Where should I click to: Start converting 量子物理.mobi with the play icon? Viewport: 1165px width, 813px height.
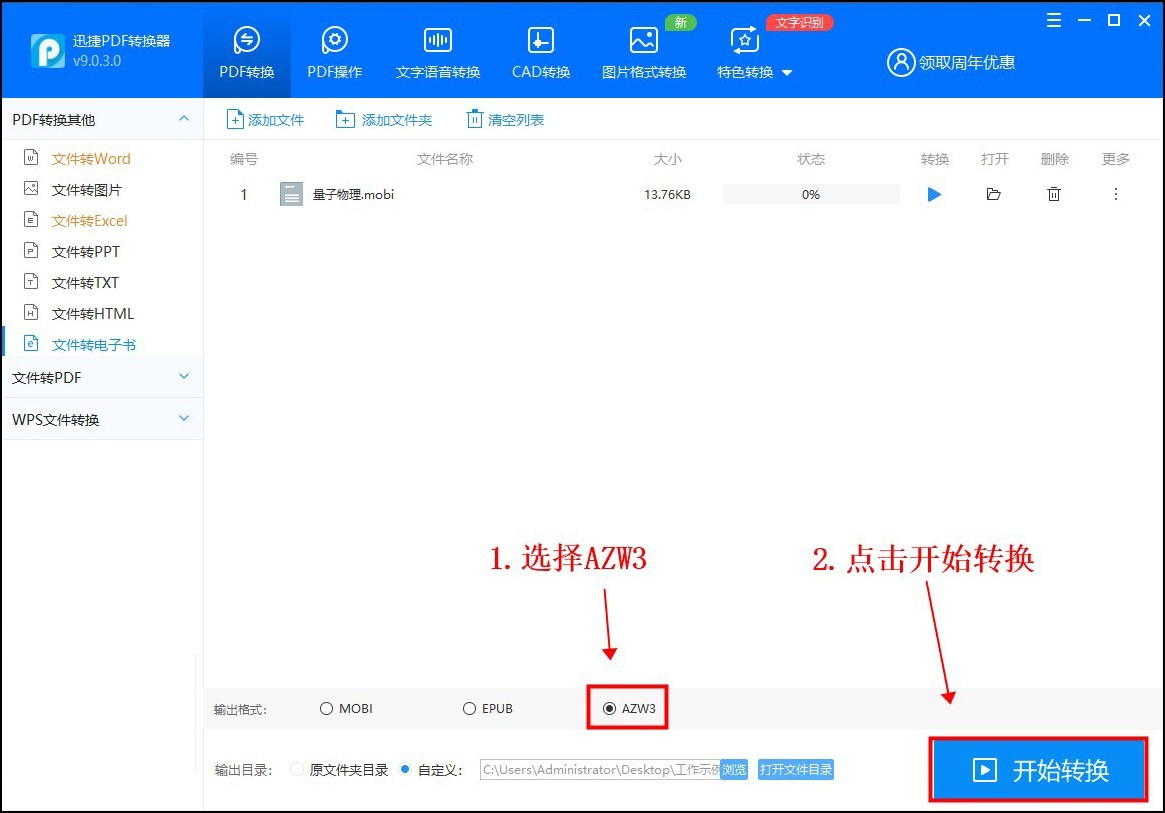click(x=933, y=194)
